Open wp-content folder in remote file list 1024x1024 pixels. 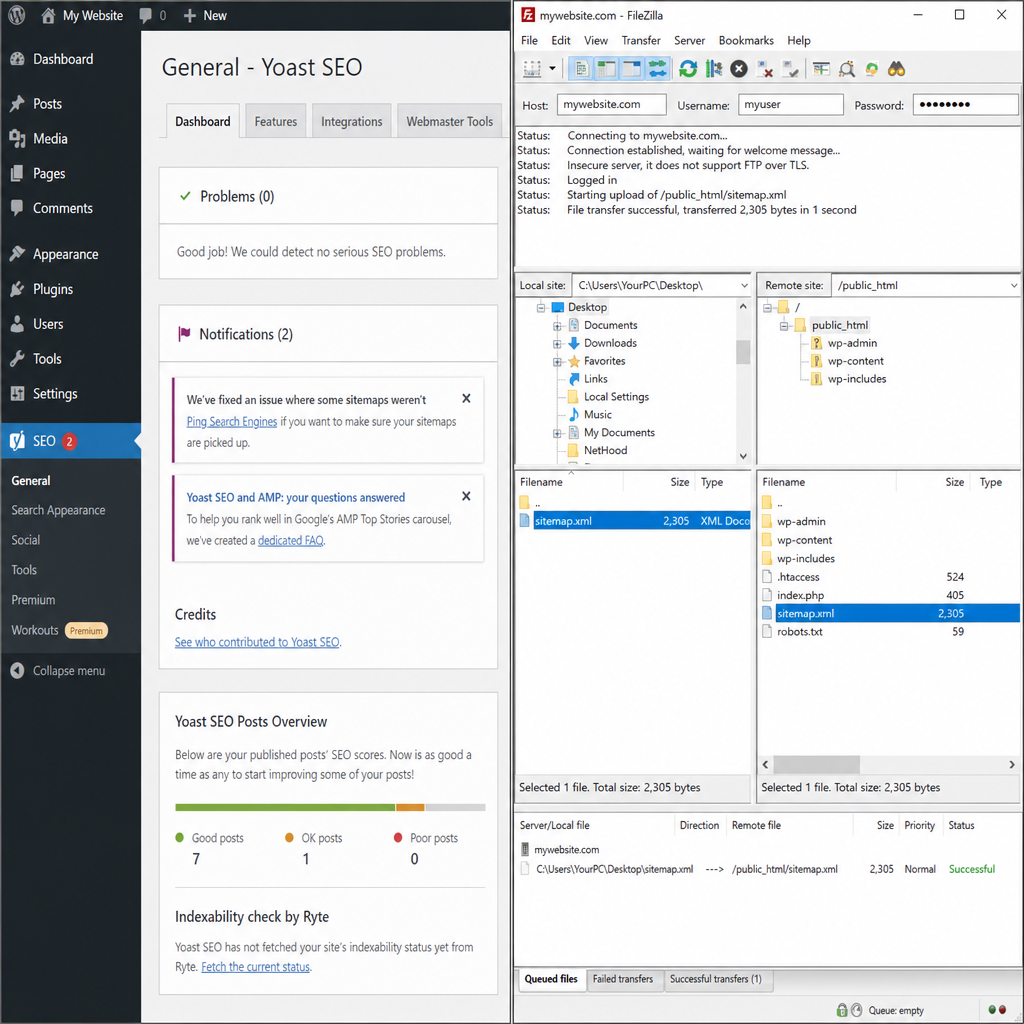pyautogui.click(x=804, y=540)
